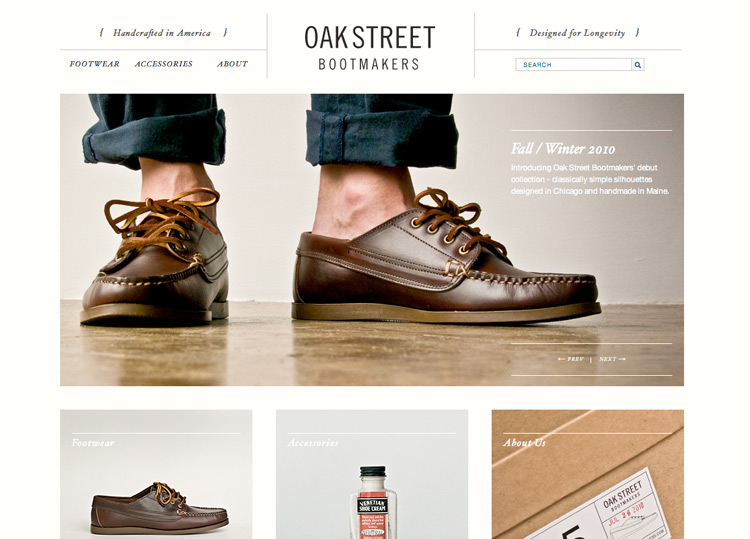Open the Accessories menu
The height and width of the screenshot is (539, 750).
point(164,64)
